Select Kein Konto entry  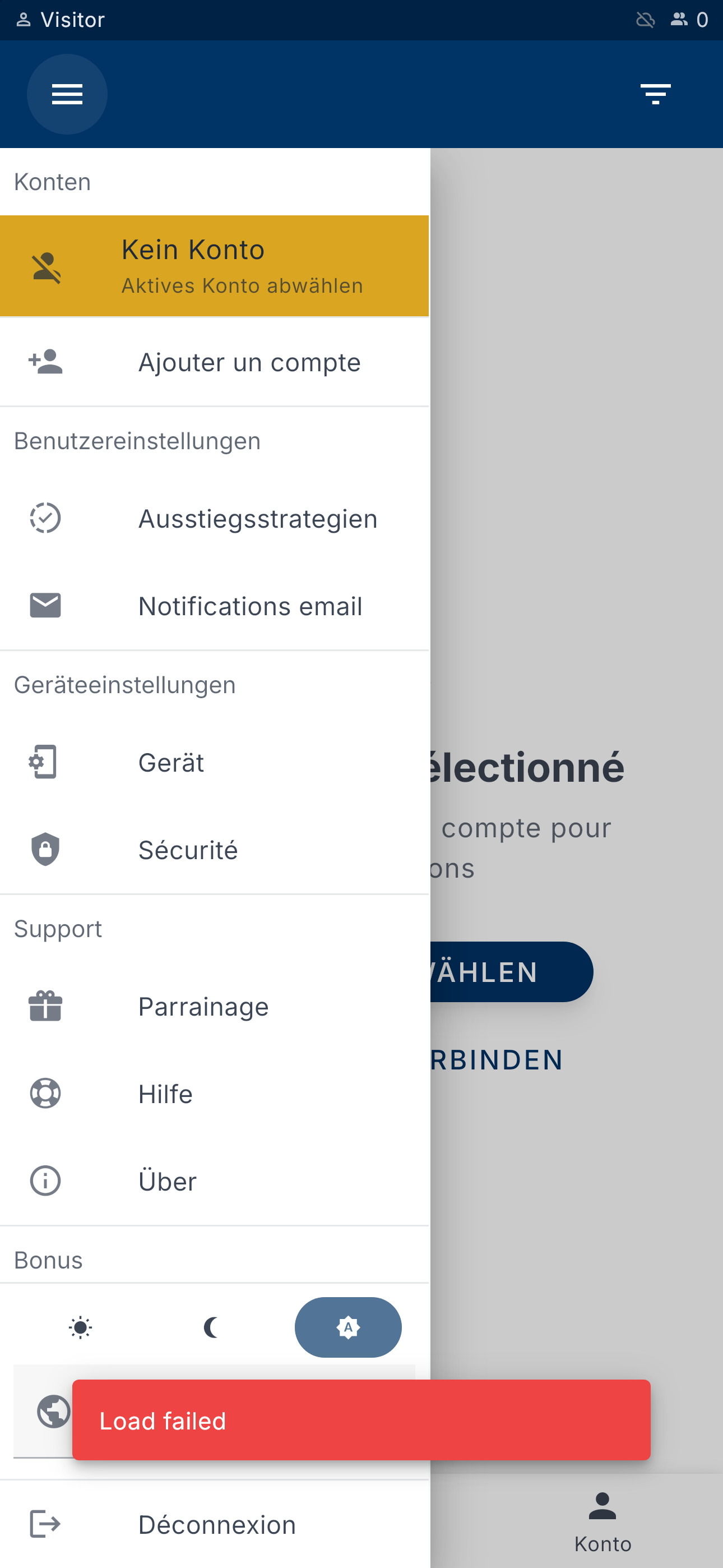(x=214, y=266)
